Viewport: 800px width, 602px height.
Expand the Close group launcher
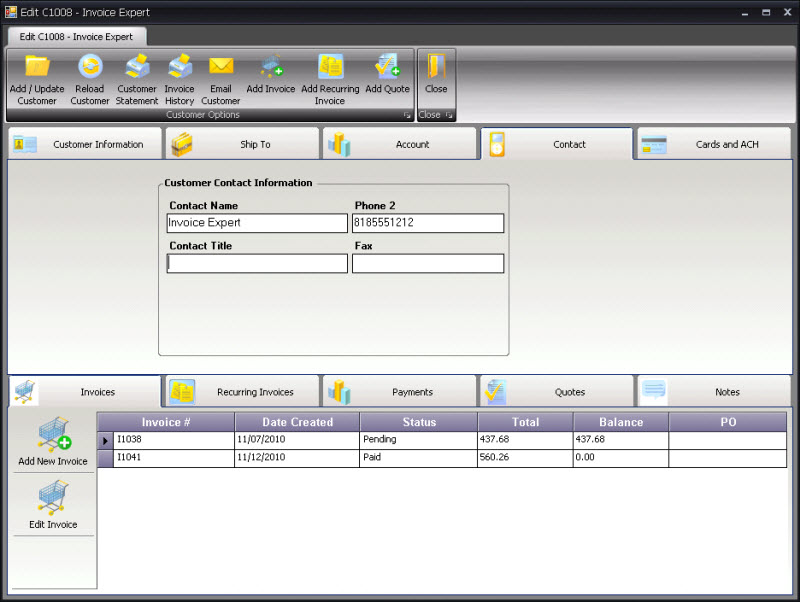448,115
